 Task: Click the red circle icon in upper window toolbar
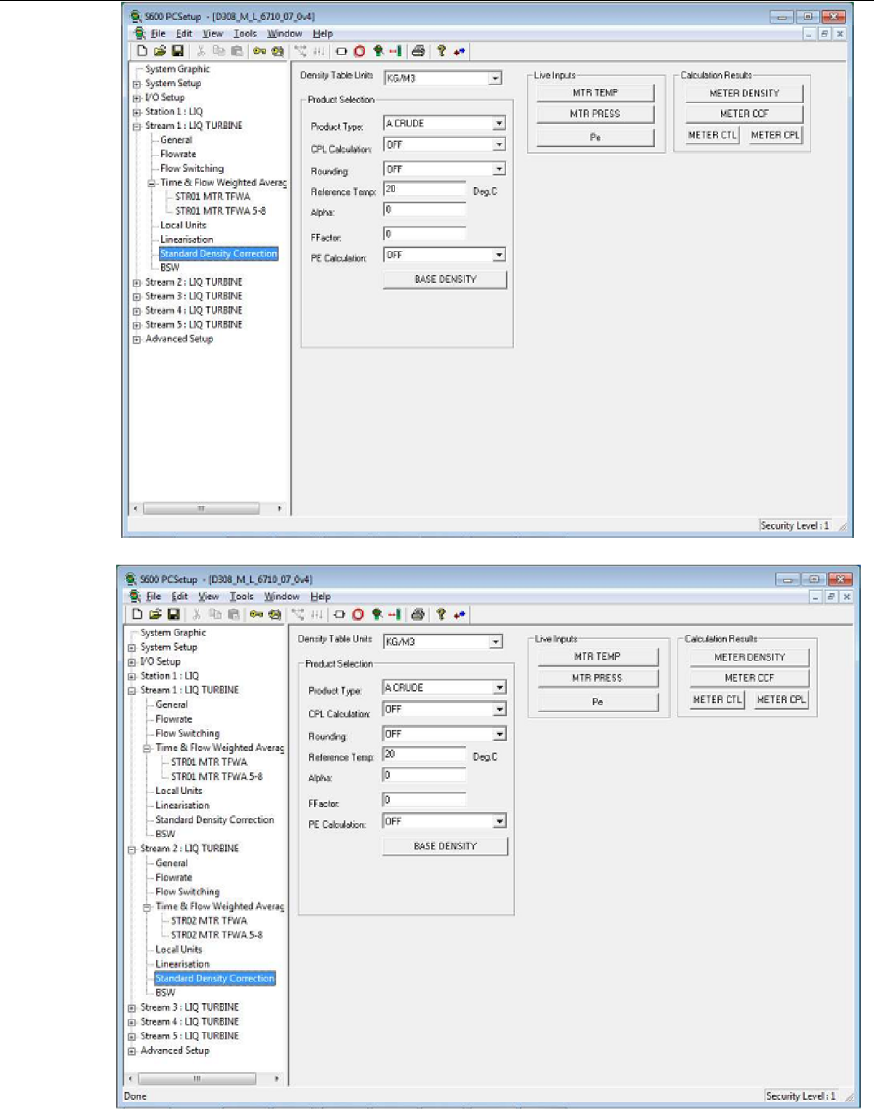359,51
